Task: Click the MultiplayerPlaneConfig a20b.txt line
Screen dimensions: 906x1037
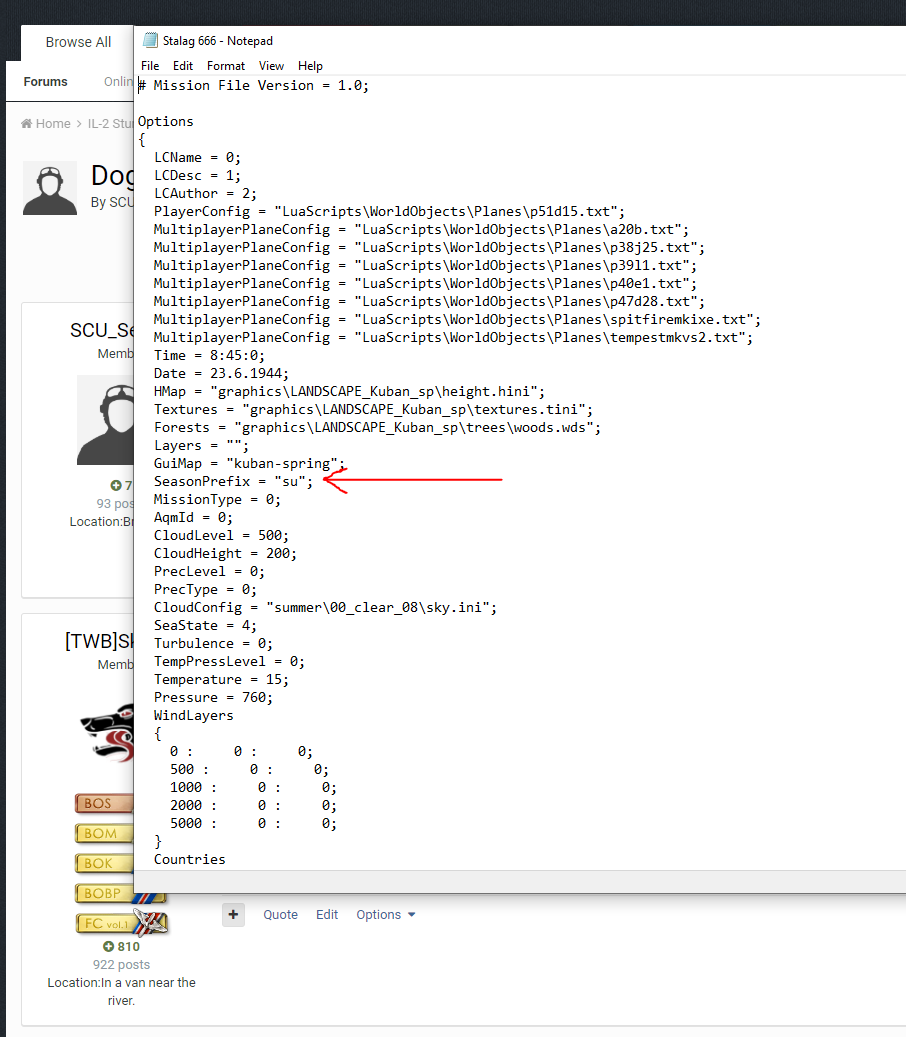Action: [x=421, y=229]
